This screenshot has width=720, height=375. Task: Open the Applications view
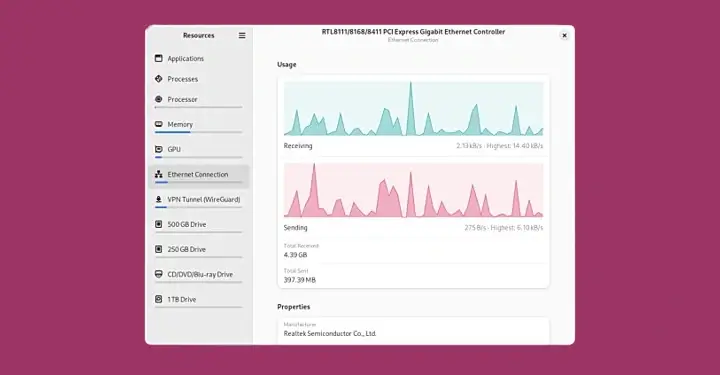(198, 59)
